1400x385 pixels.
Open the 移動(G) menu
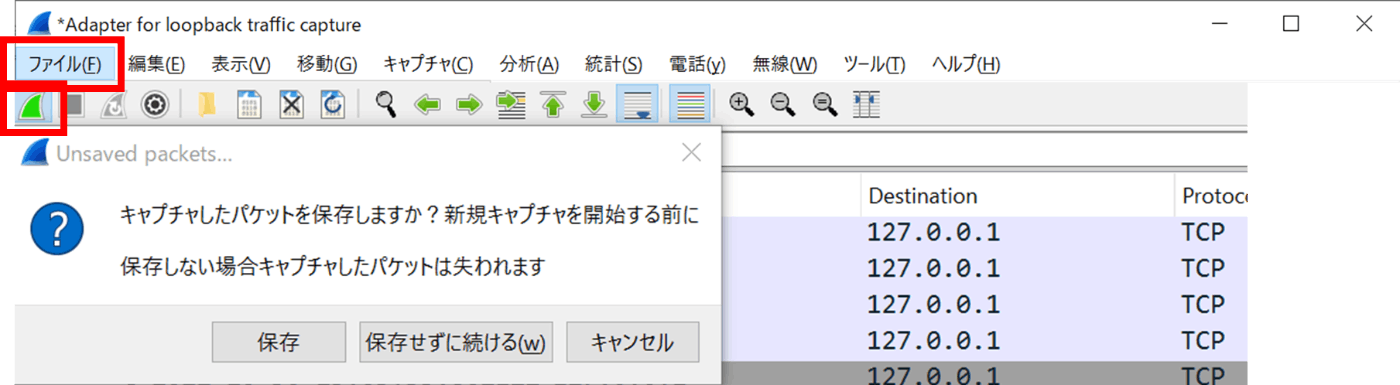tap(327, 65)
